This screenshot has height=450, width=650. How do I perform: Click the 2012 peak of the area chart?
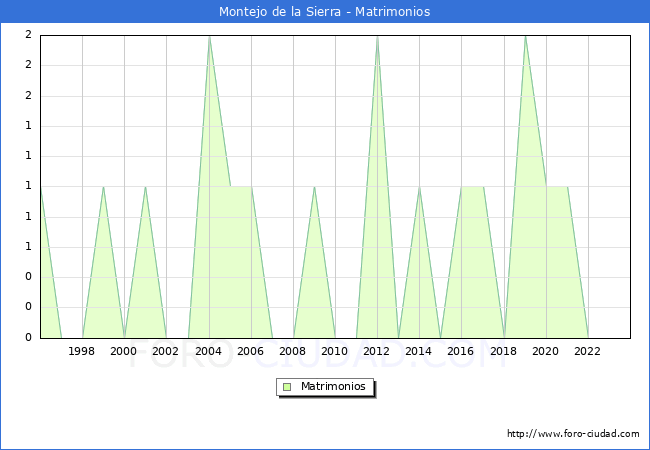(377, 37)
